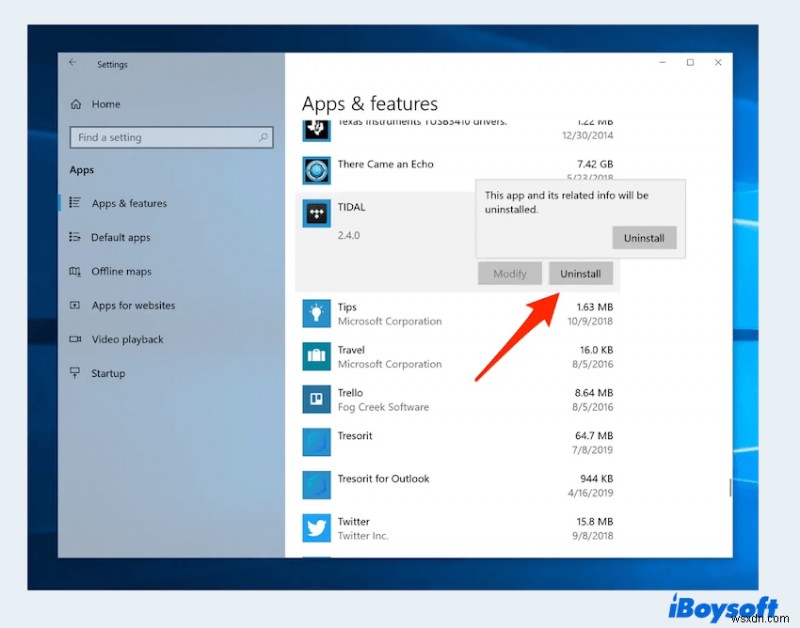The height and width of the screenshot is (628, 800).
Task: Click the apps list vertical scrollbar thumb
Action: click(730, 488)
